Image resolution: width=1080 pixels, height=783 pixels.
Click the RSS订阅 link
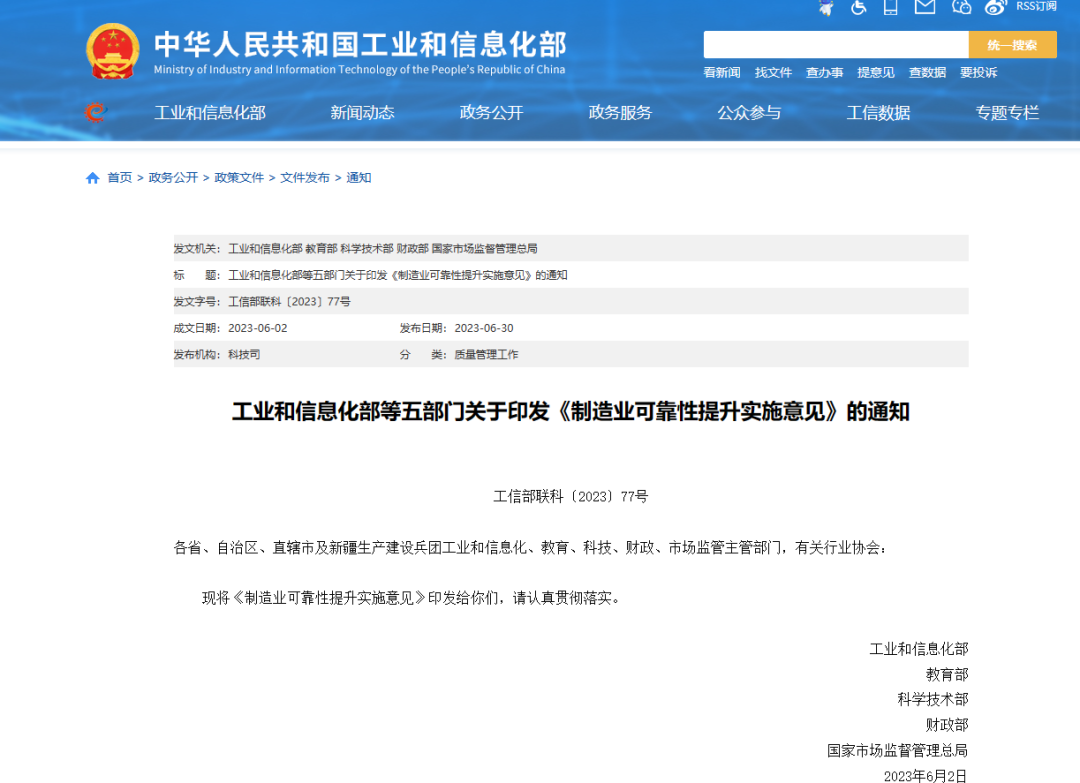(x=1036, y=6)
